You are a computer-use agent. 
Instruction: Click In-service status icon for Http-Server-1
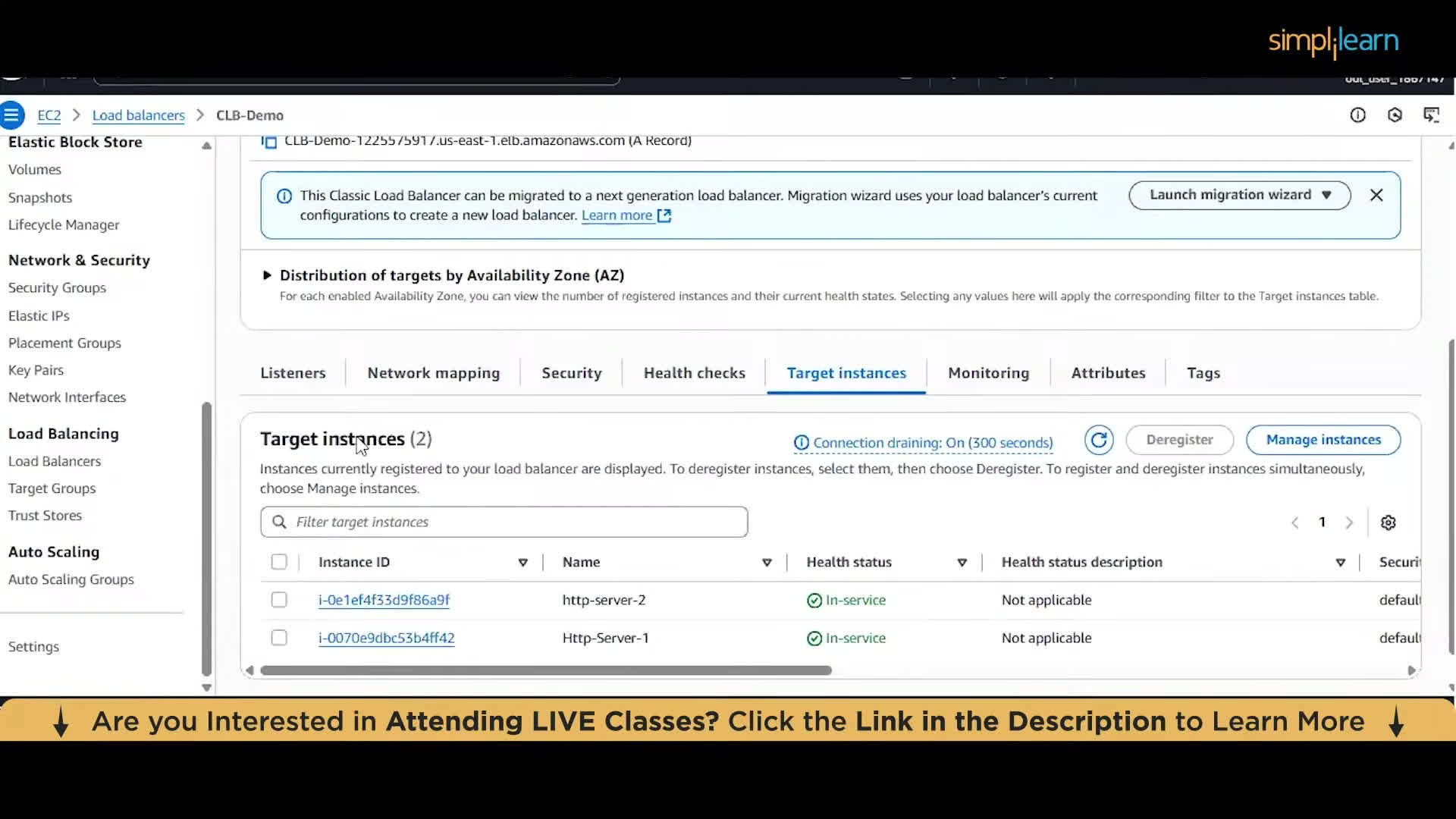(814, 639)
